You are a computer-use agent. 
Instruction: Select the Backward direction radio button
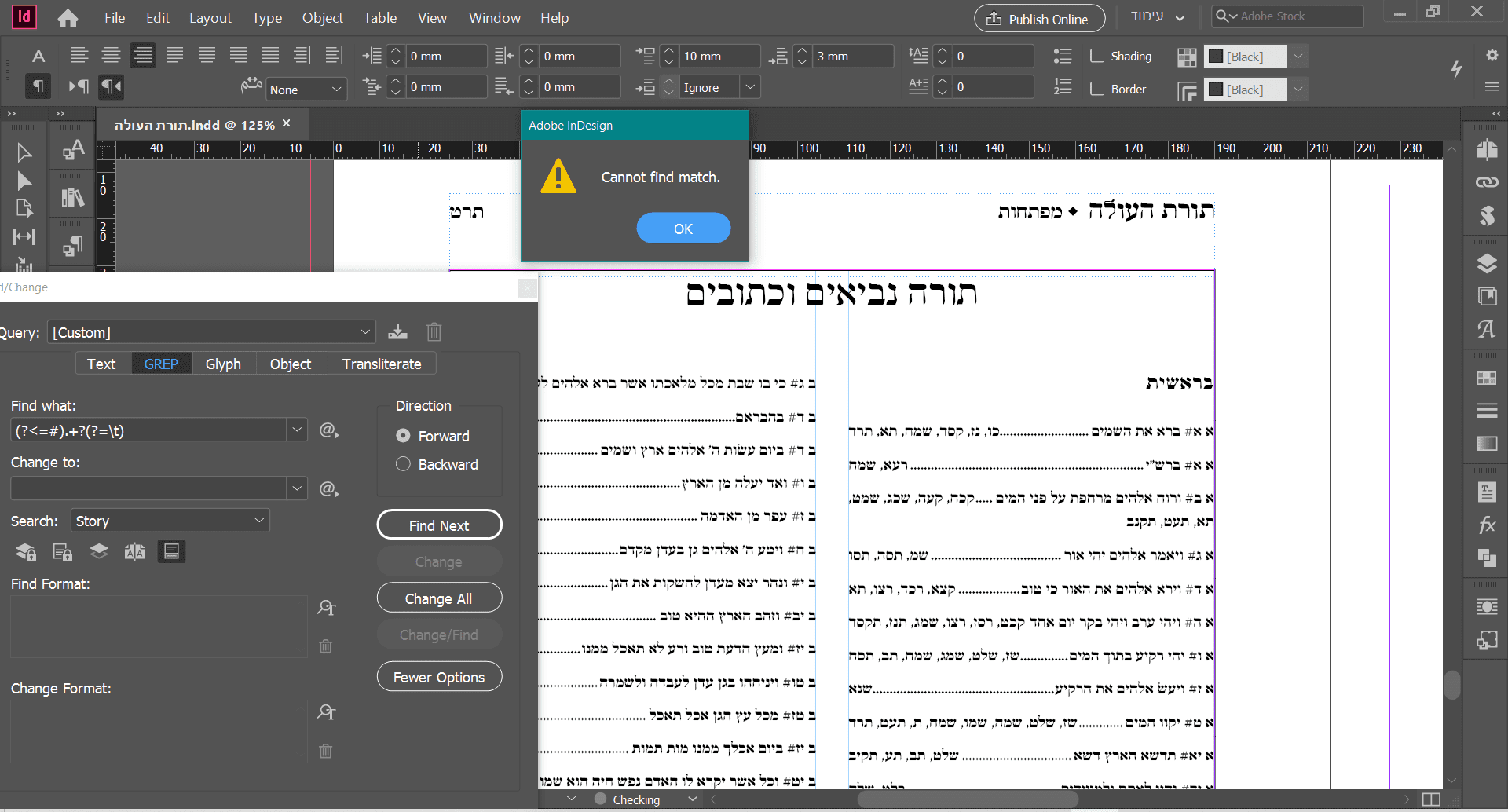pyautogui.click(x=403, y=464)
